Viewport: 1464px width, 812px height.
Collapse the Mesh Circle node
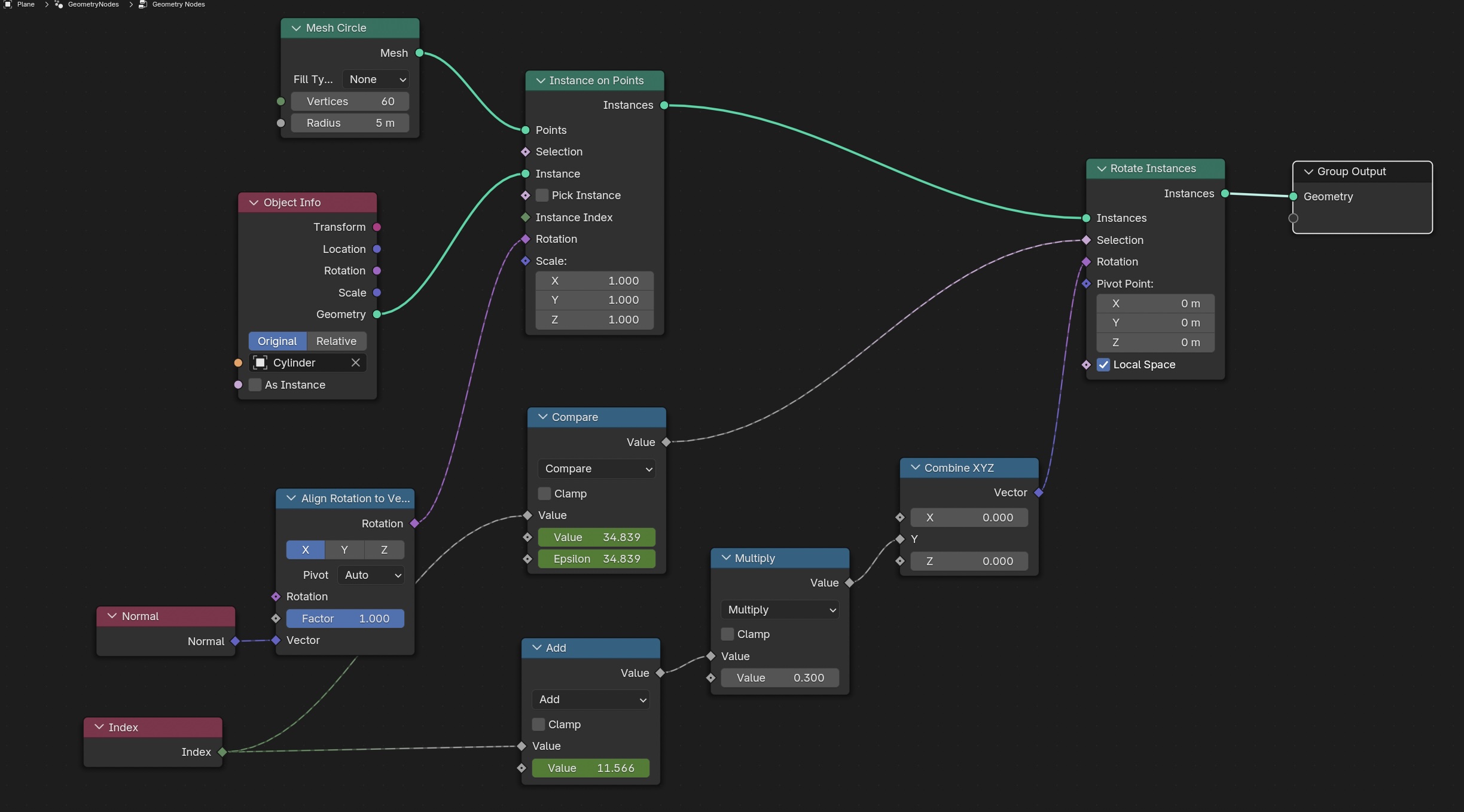[x=296, y=28]
